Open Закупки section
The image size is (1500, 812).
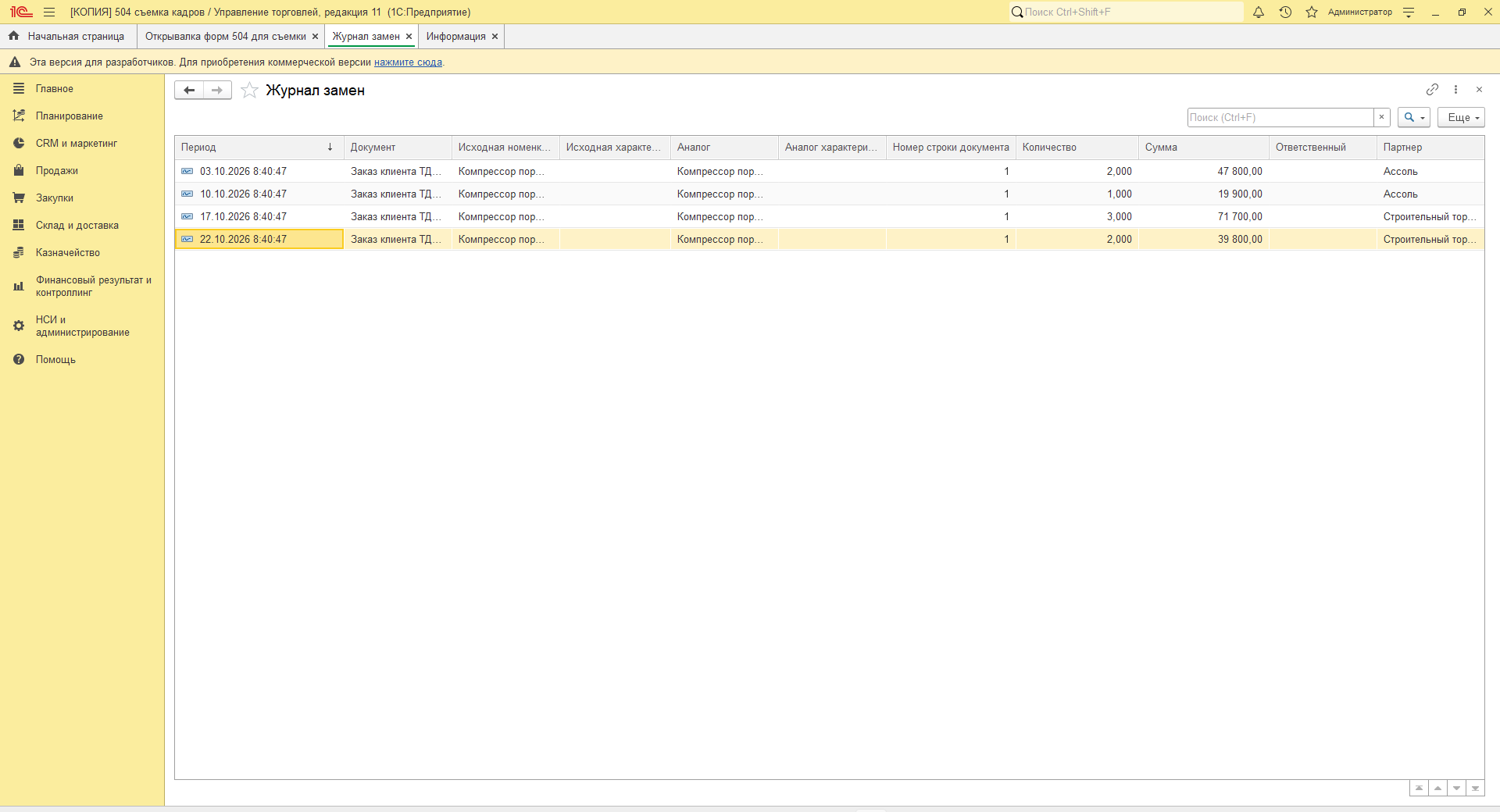[82, 198]
